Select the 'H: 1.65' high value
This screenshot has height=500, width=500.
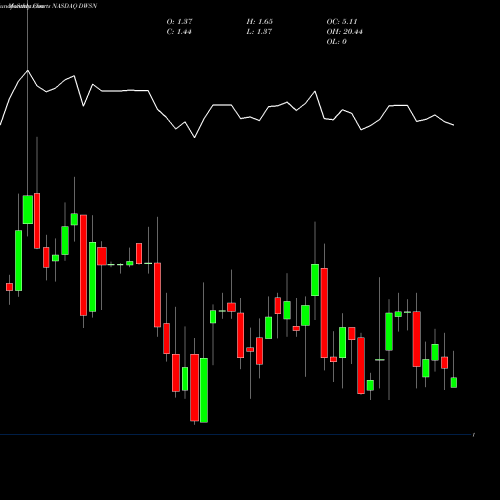point(260,21)
